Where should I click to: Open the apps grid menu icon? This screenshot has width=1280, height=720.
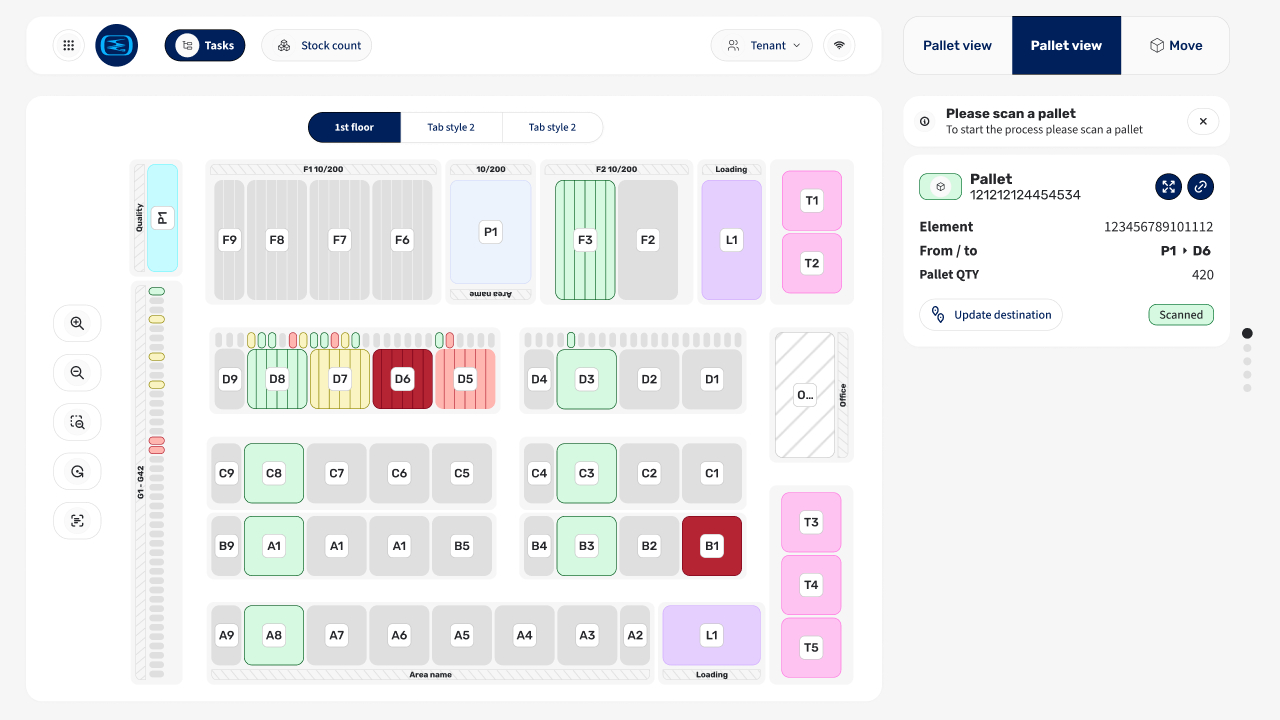point(69,45)
